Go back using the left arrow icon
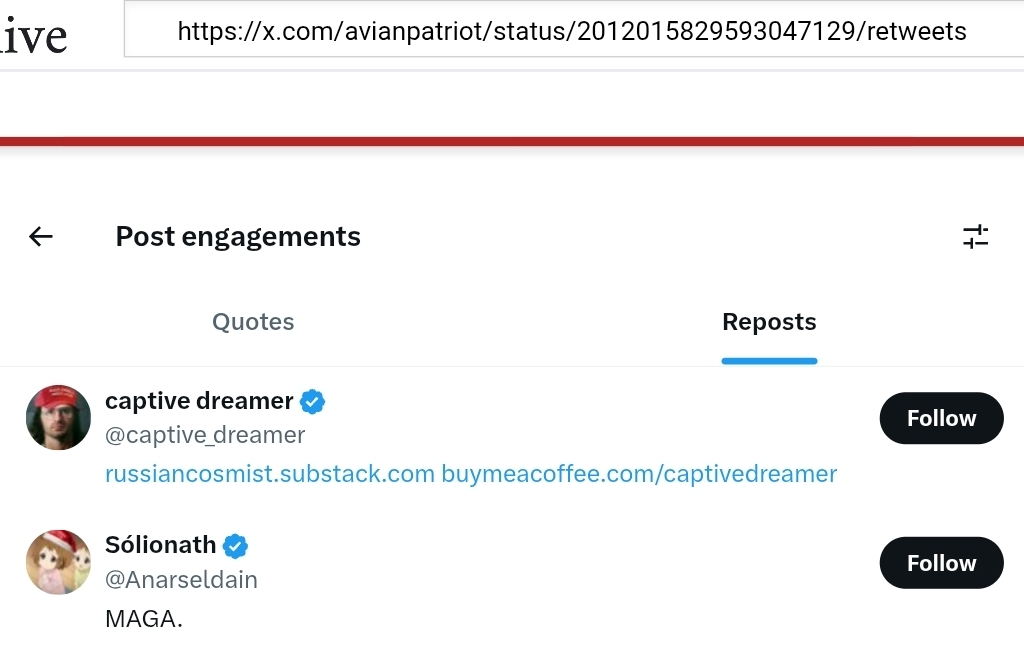 coord(40,237)
